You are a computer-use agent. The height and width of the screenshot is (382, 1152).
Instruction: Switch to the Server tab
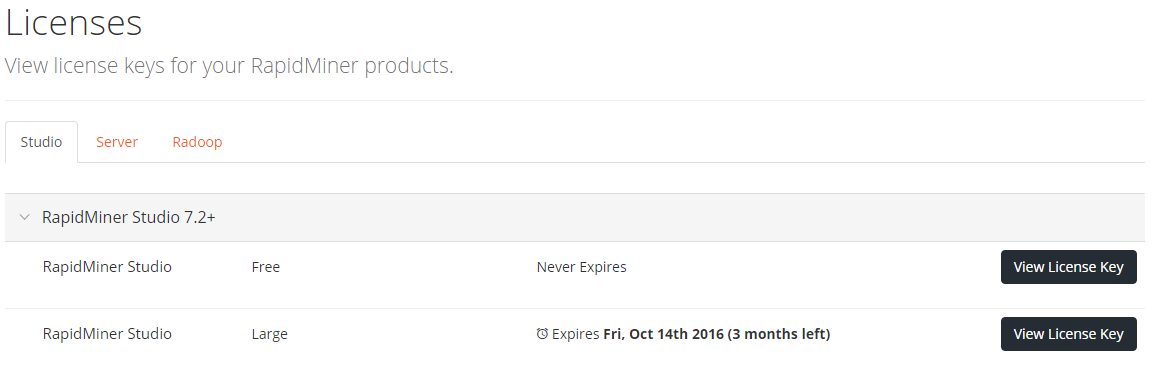(x=117, y=142)
